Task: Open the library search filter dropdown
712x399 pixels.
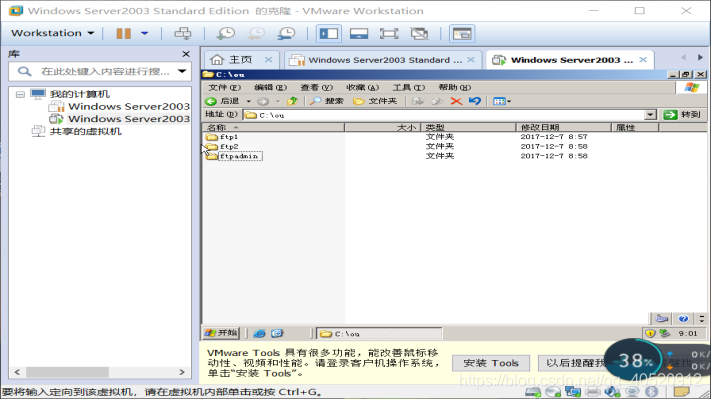Action: pos(182,71)
